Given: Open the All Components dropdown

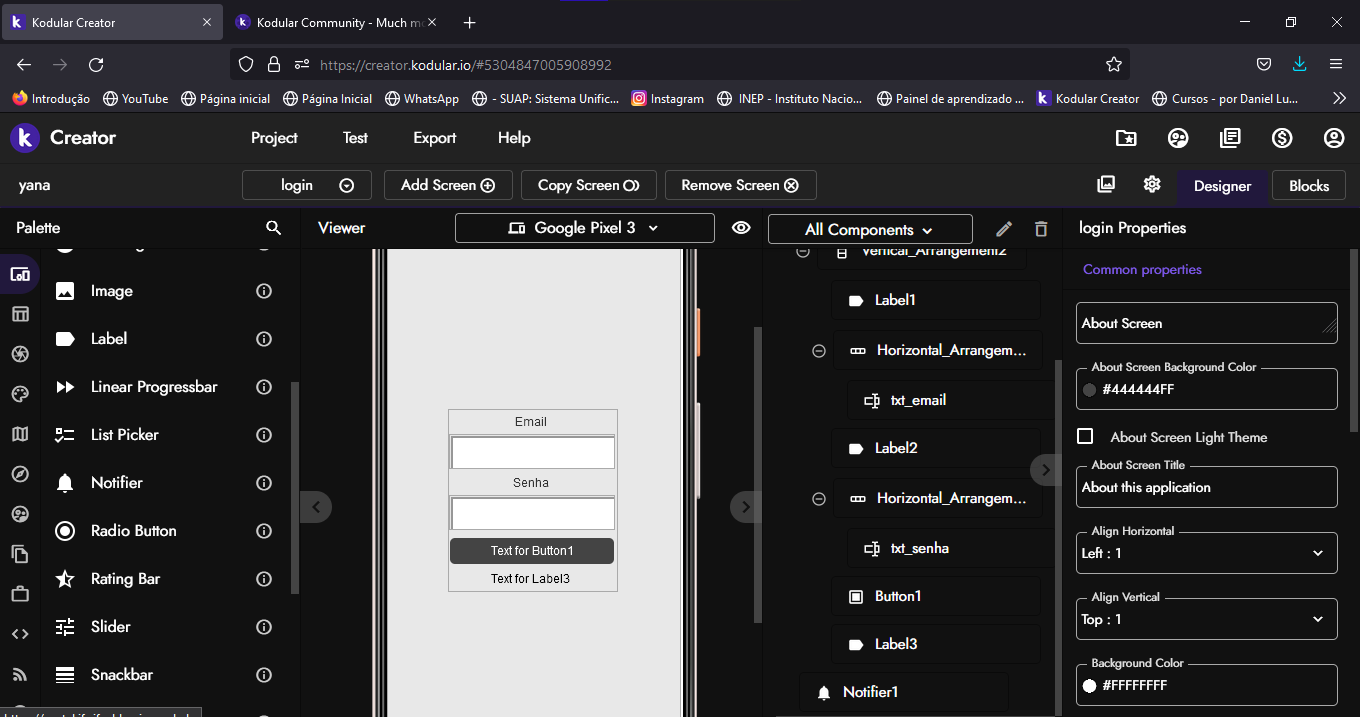Looking at the screenshot, I should coord(869,229).
